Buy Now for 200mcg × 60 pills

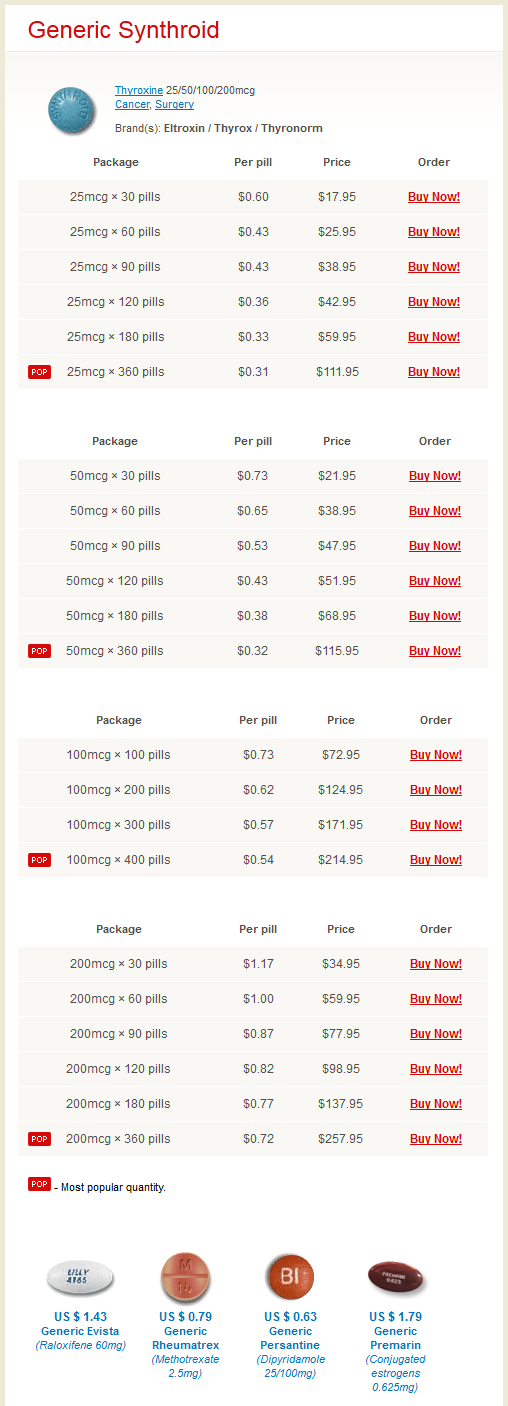(x=436, y=999)
